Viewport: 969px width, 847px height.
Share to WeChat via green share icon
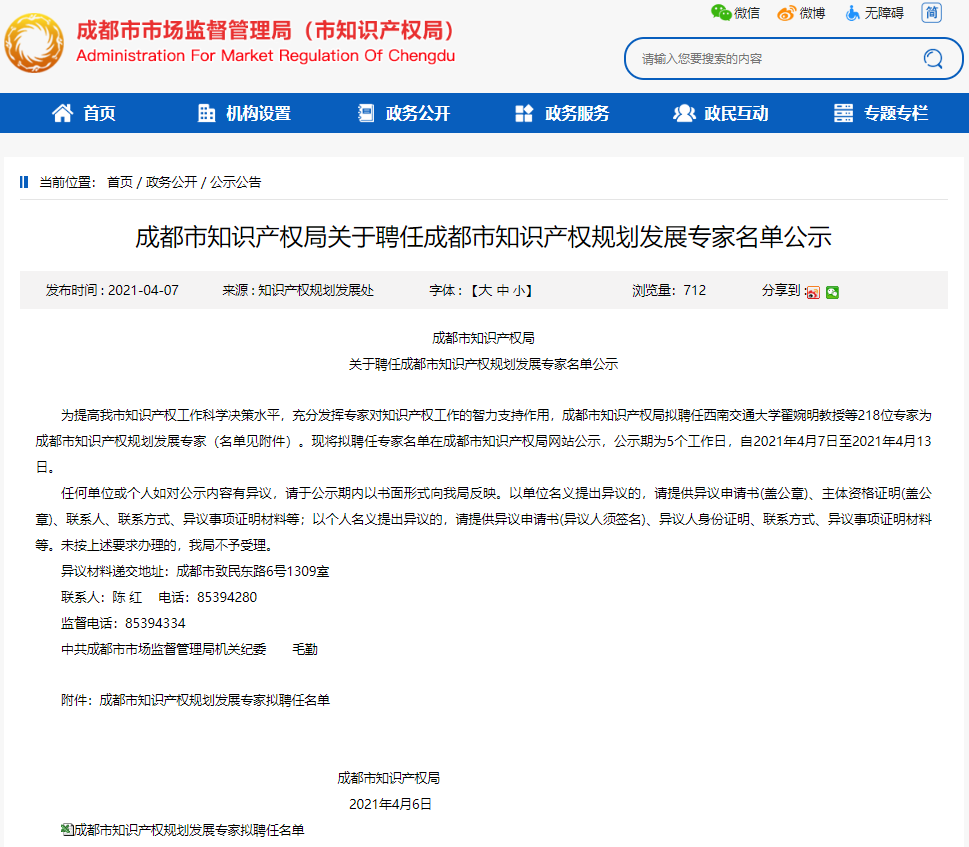(x=832, y=292)
